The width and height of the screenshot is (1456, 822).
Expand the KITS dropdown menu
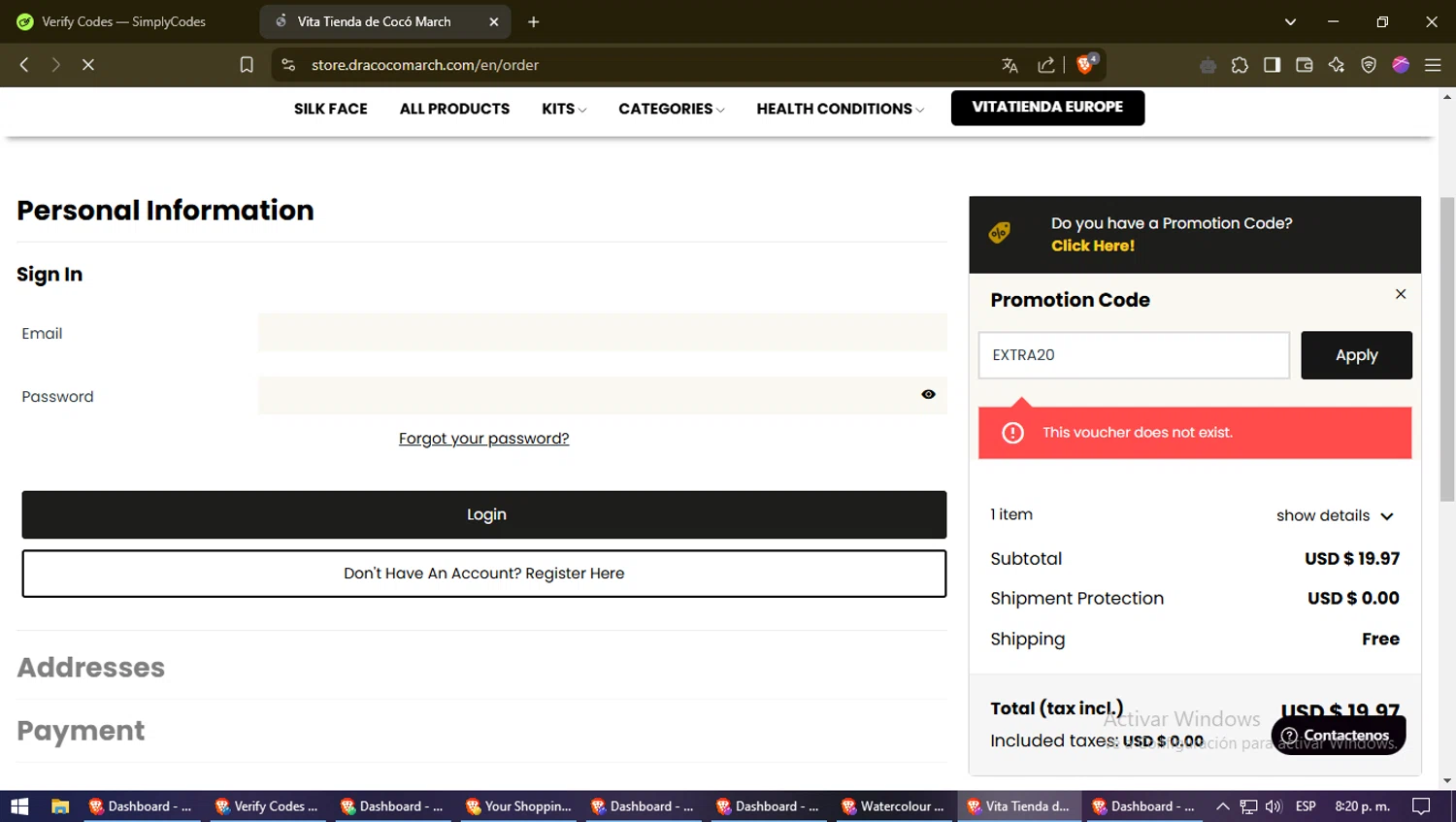(x=564, y=109)
